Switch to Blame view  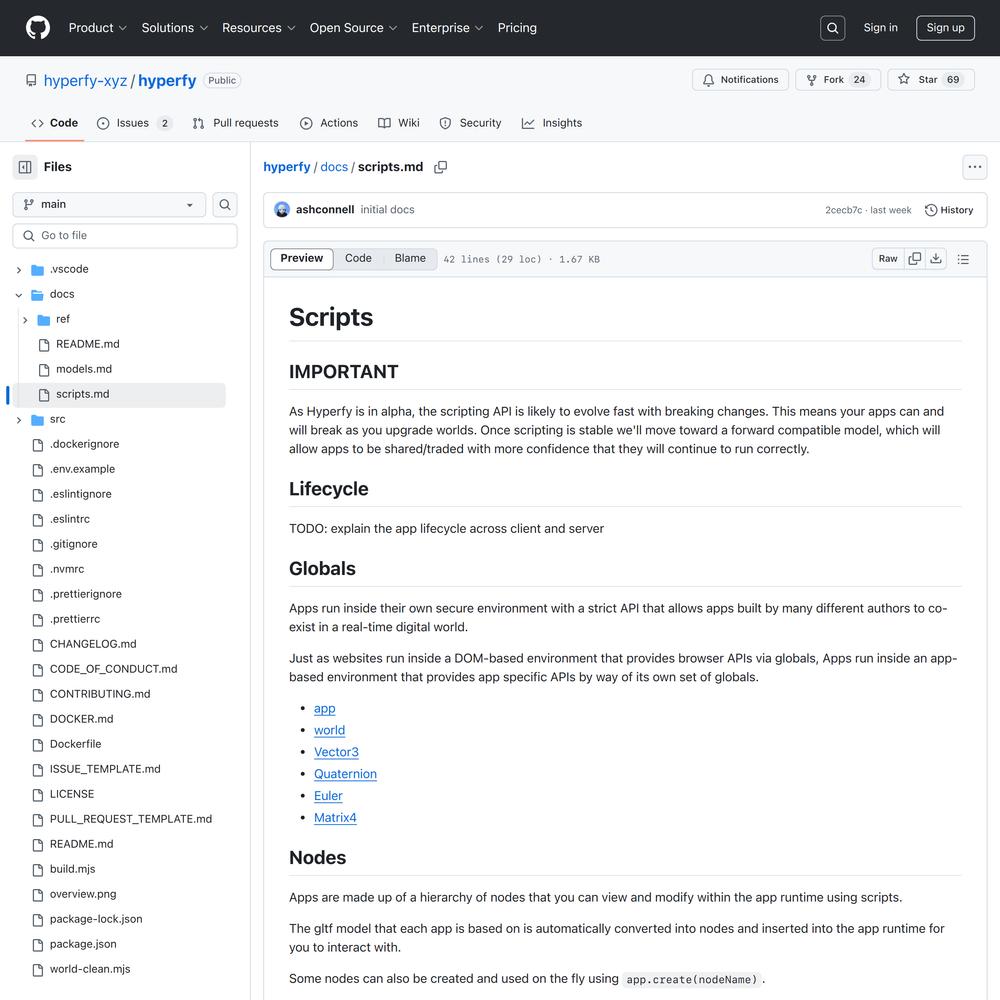point(409,258)
